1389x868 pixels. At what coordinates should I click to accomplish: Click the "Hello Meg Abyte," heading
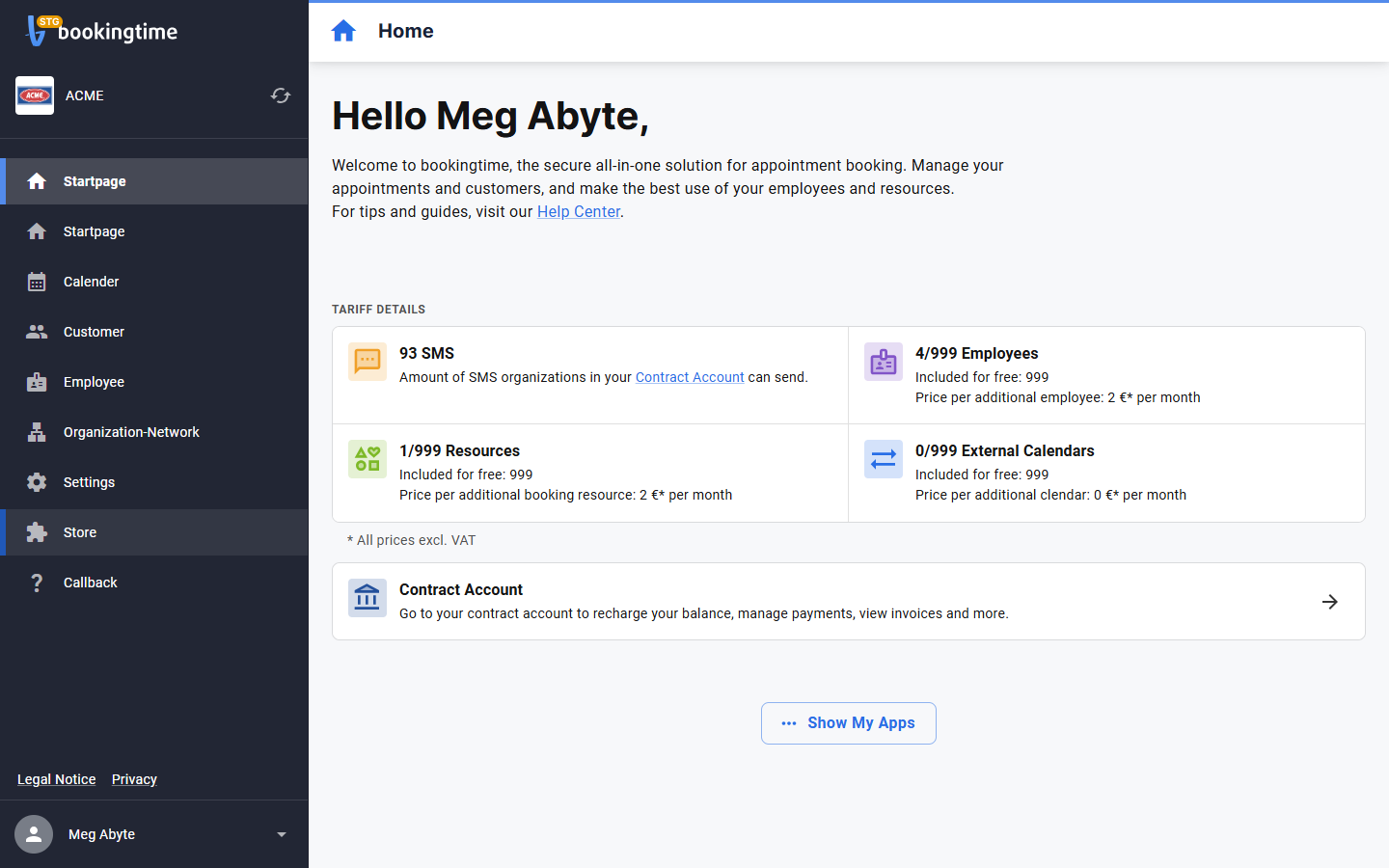coord(490,116)
